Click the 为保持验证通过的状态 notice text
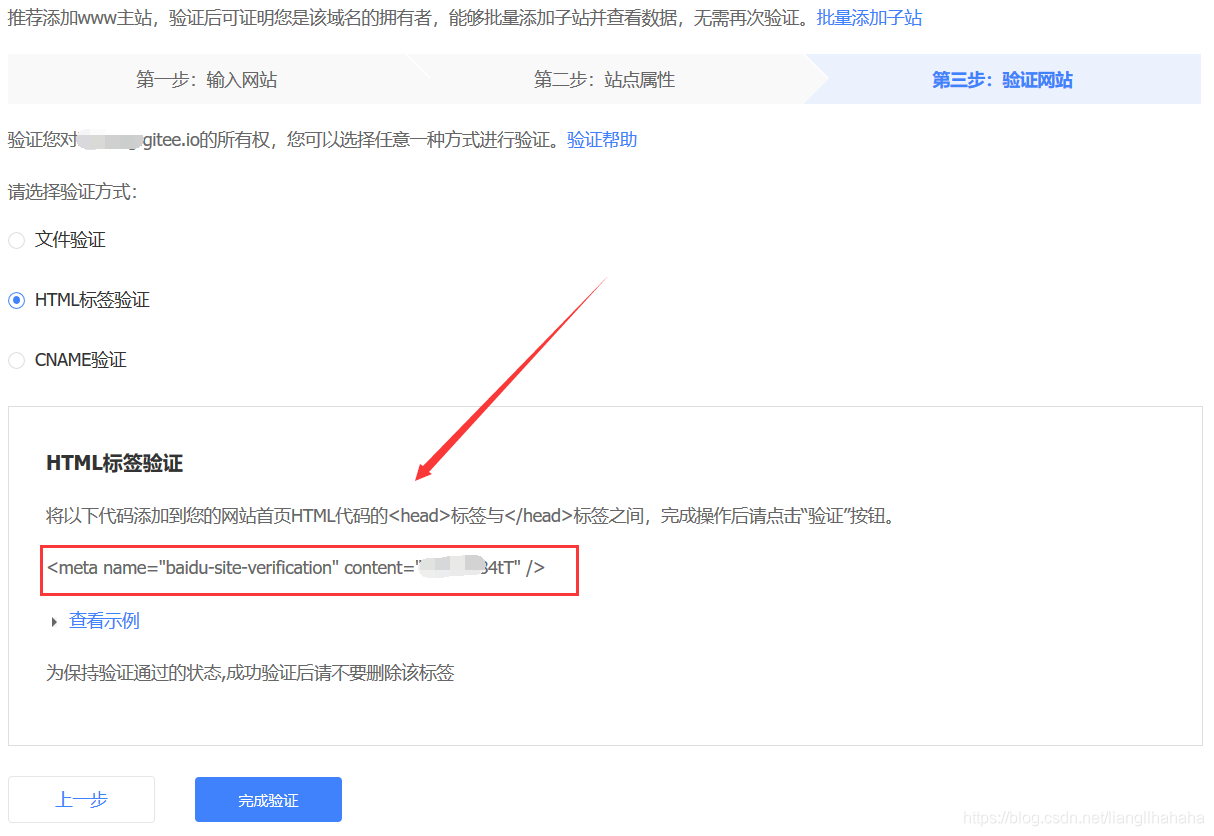The image size is (1214, 836). [251, 673]
